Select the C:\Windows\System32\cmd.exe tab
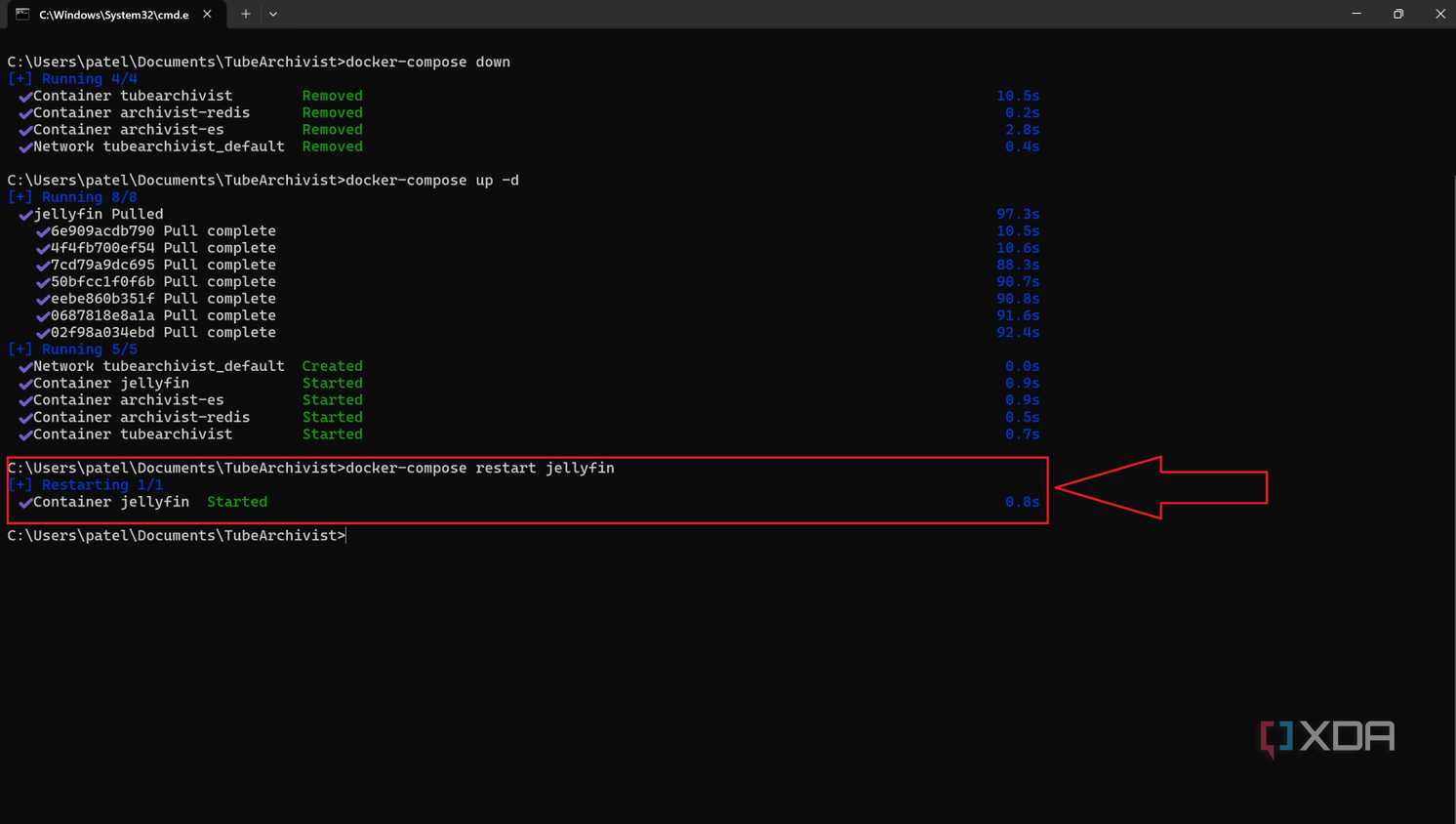This screenshot has height=824, width=1456. pos(114,15)
